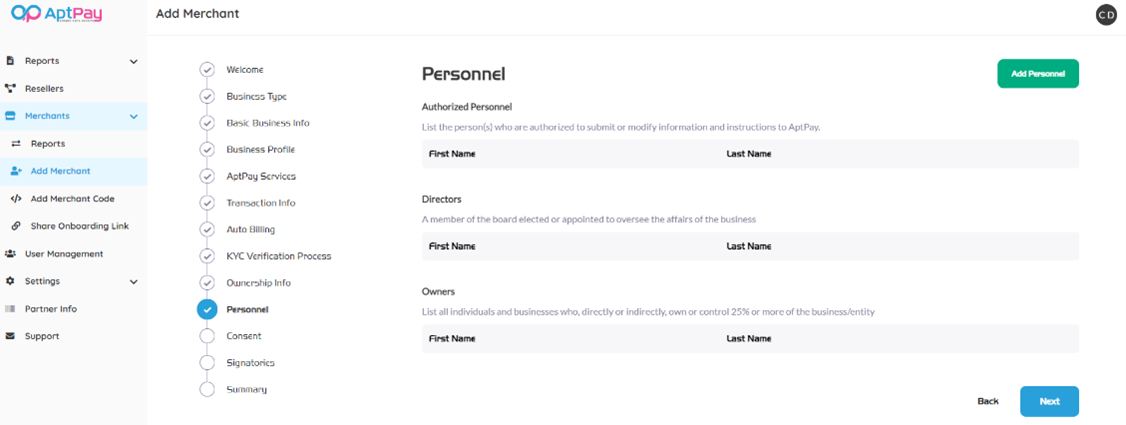
Task: Open the CD user avatar
Action: click(1106, 15)
